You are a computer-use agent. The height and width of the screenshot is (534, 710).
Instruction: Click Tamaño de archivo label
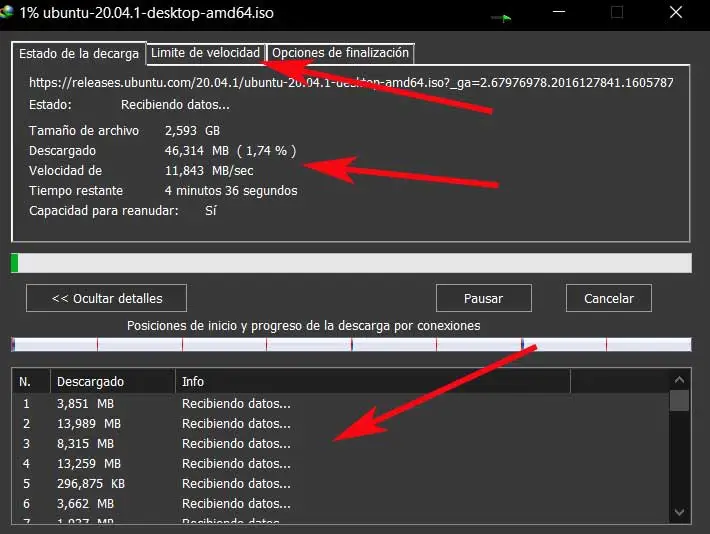[x=84, y=130]
